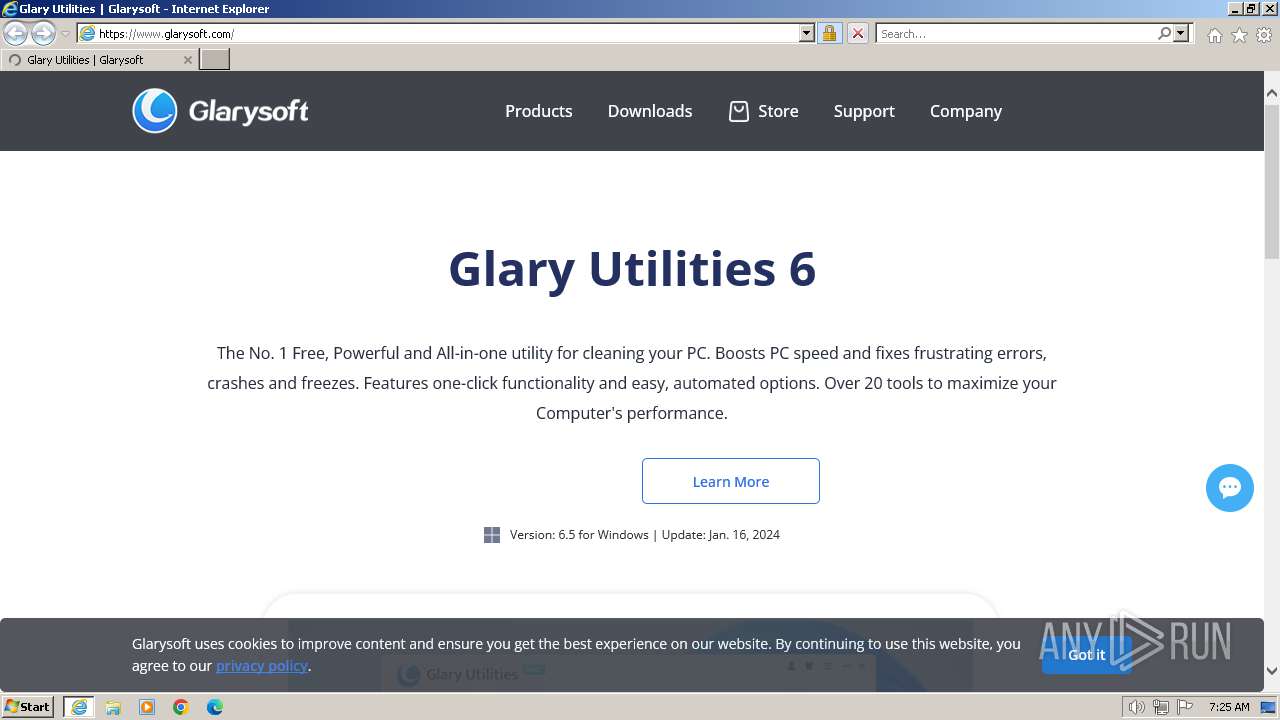Launch Windows Media Player from the taskbar

point(147,707)
